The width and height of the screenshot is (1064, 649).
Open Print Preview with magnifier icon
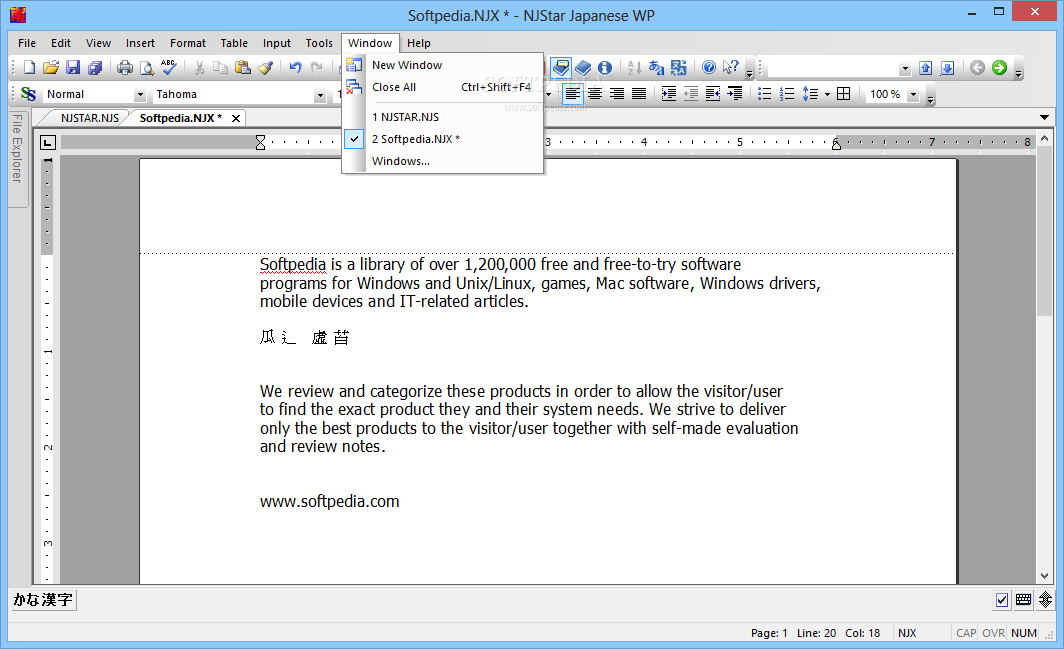(147, 67)
